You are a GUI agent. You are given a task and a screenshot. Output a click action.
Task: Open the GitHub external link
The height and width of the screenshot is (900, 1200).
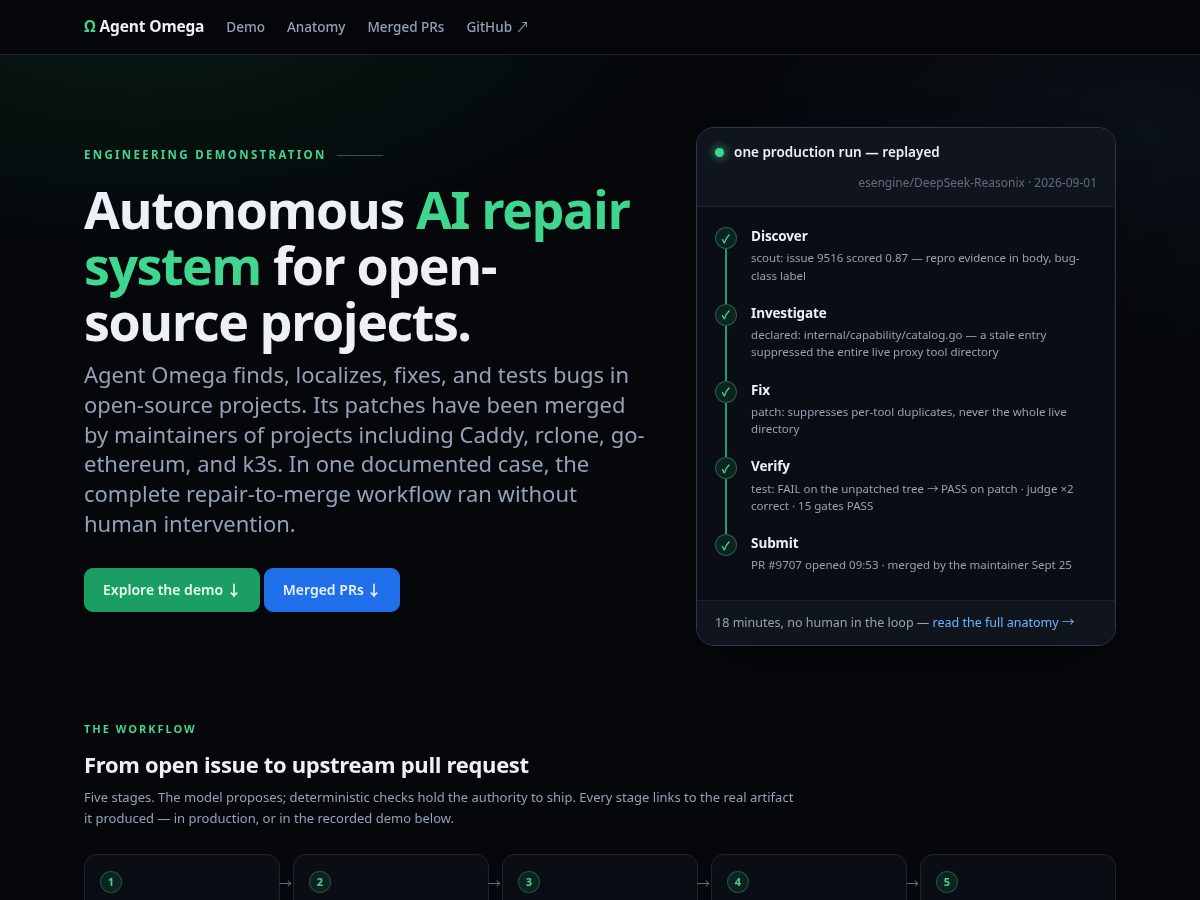[497, 27]
